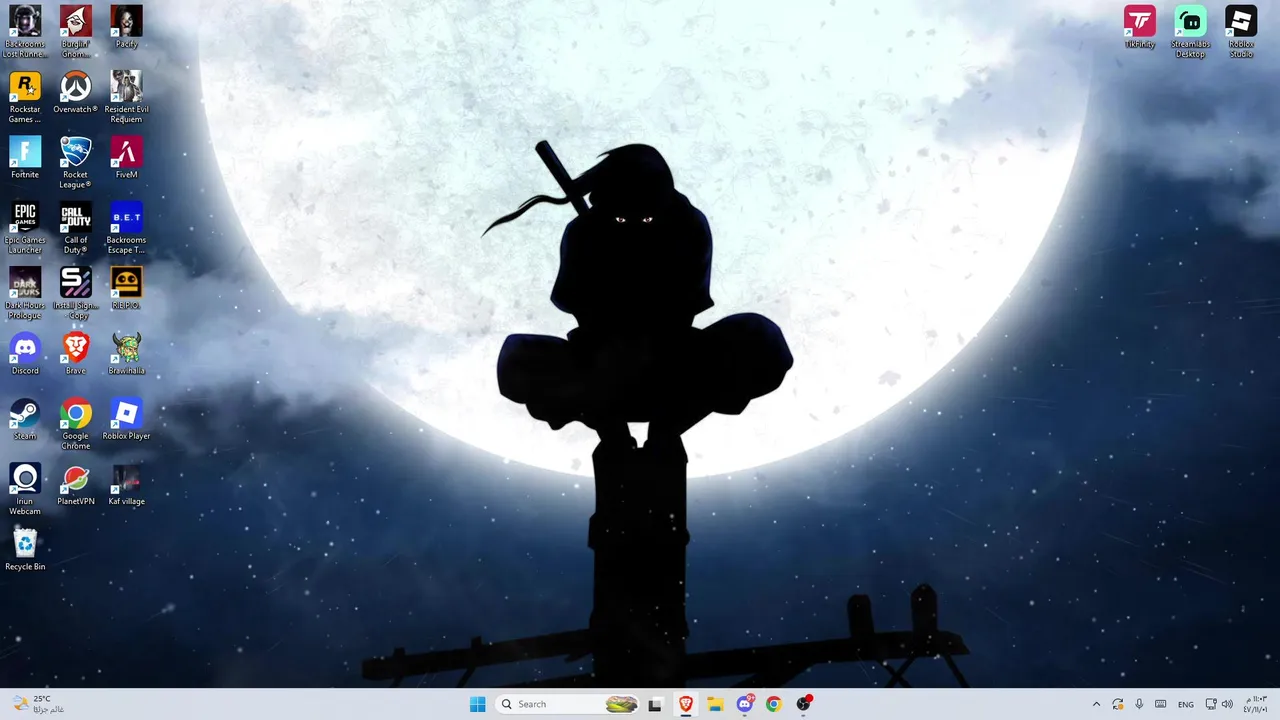Open the volume speaker tray icon
1280x720 pixels.
(x=1227, y=704)
